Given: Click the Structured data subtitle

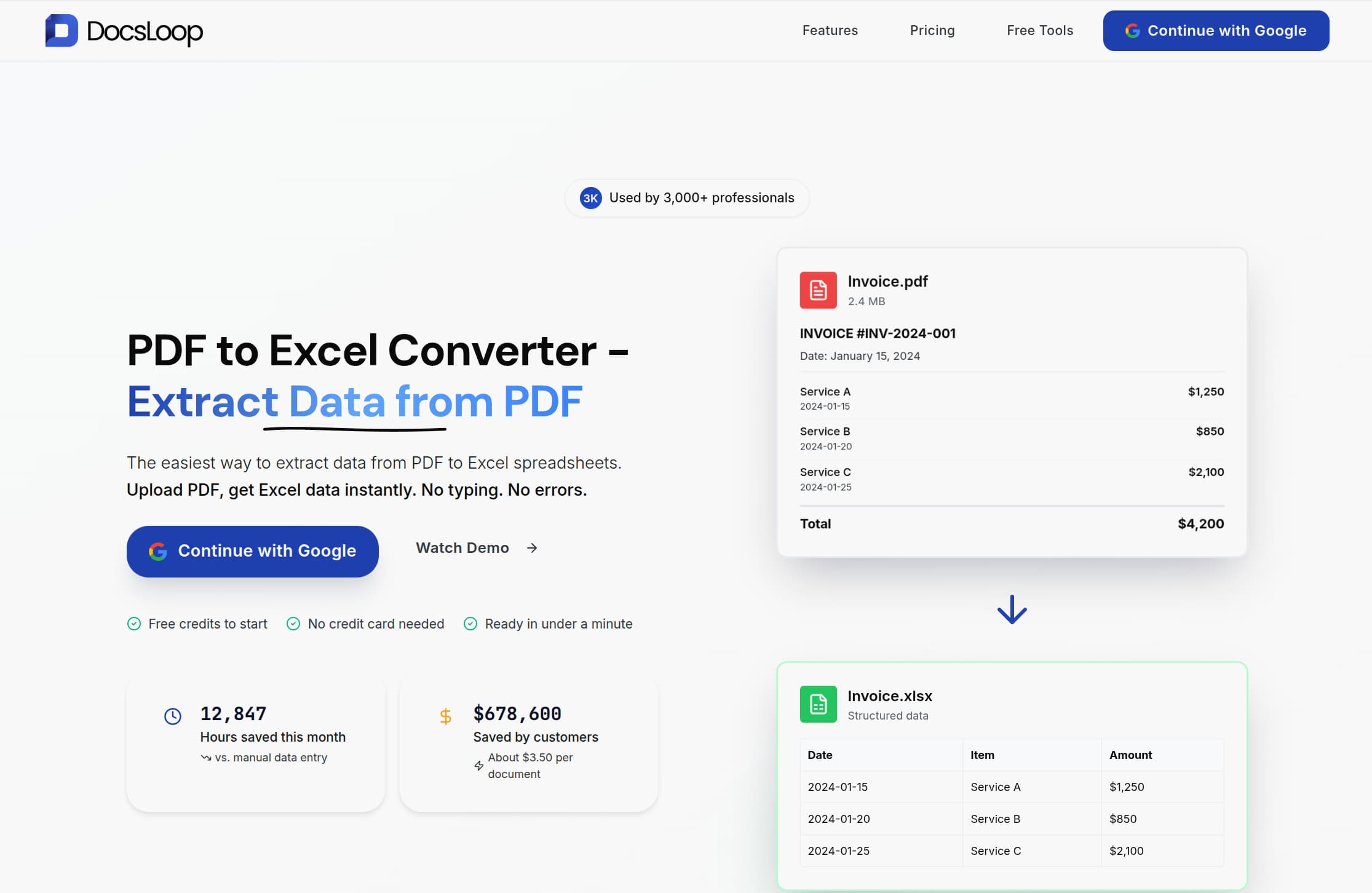Looking at the screenshot, I should [887, 716].
